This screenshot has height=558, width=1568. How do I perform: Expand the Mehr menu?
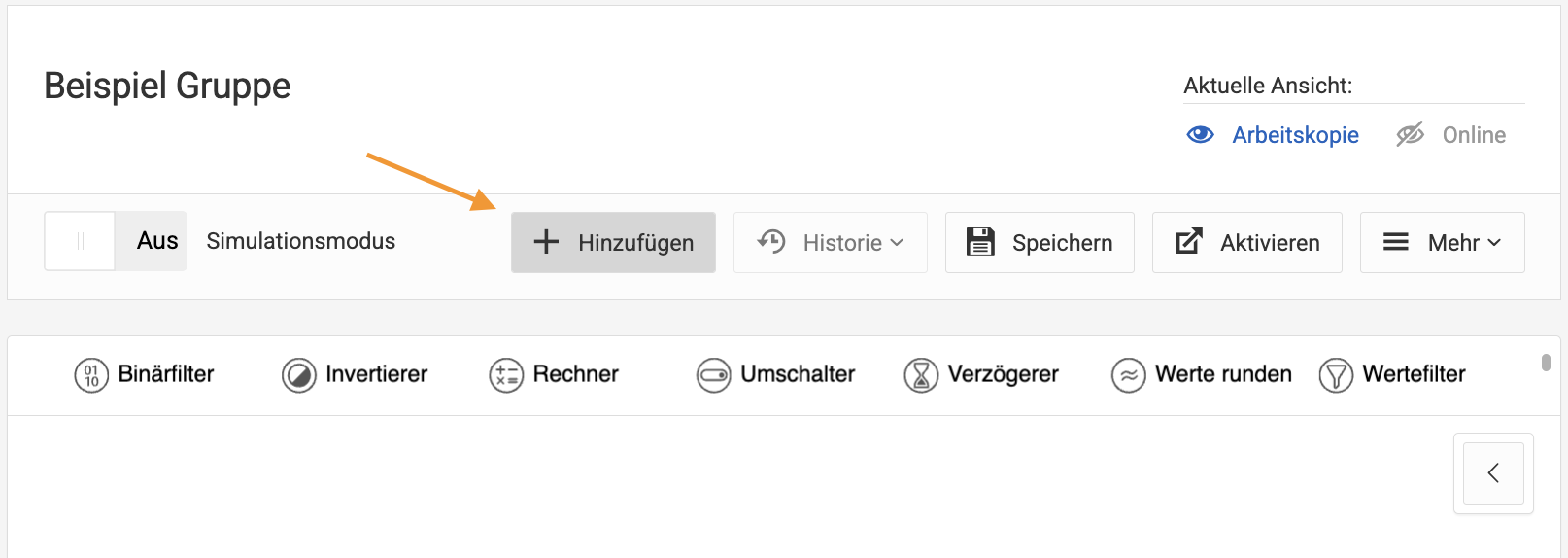tap(1442, 242)
